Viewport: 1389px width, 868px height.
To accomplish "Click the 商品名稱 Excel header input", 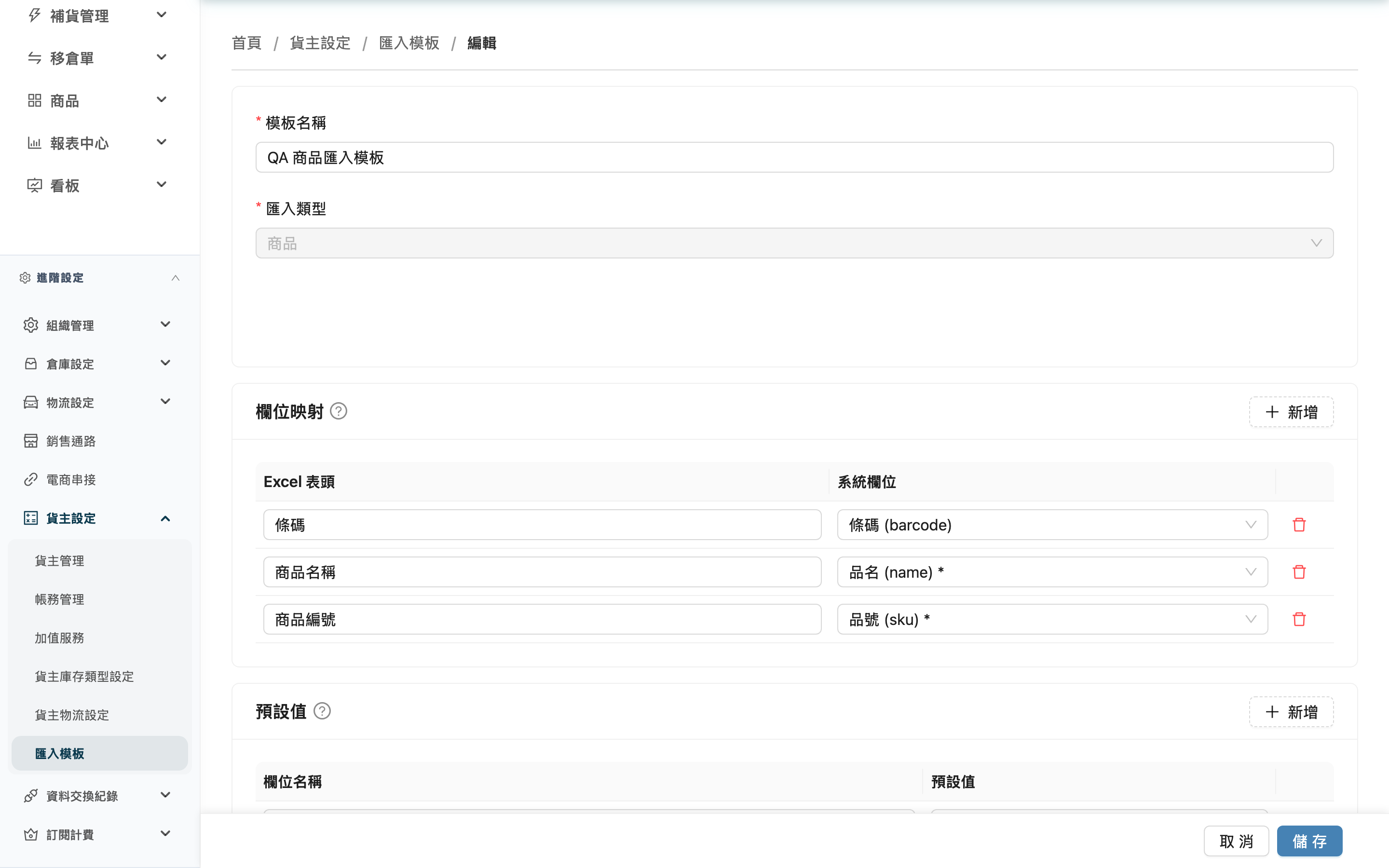I will coord(543,572).
